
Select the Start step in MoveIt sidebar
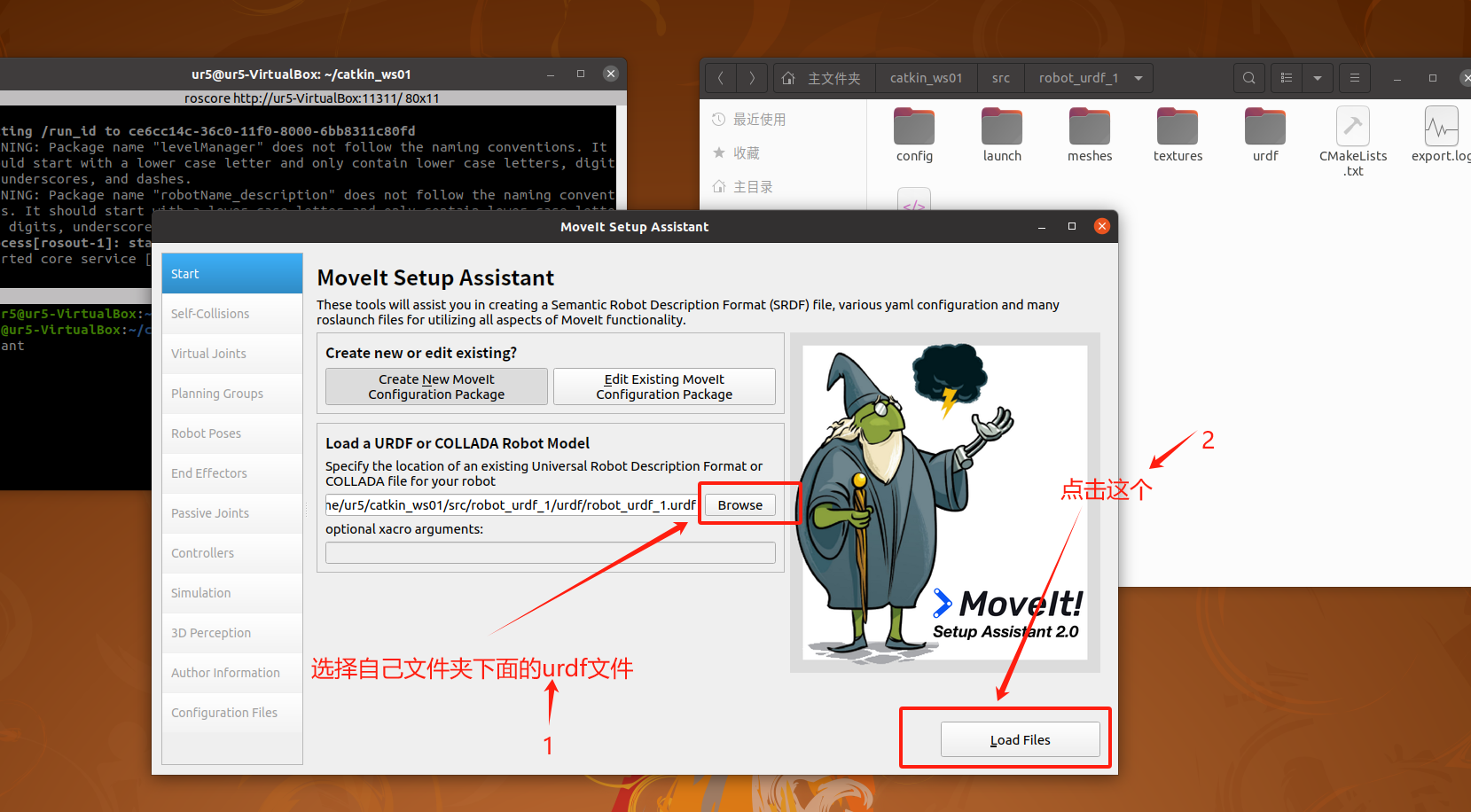pos(232,273)
